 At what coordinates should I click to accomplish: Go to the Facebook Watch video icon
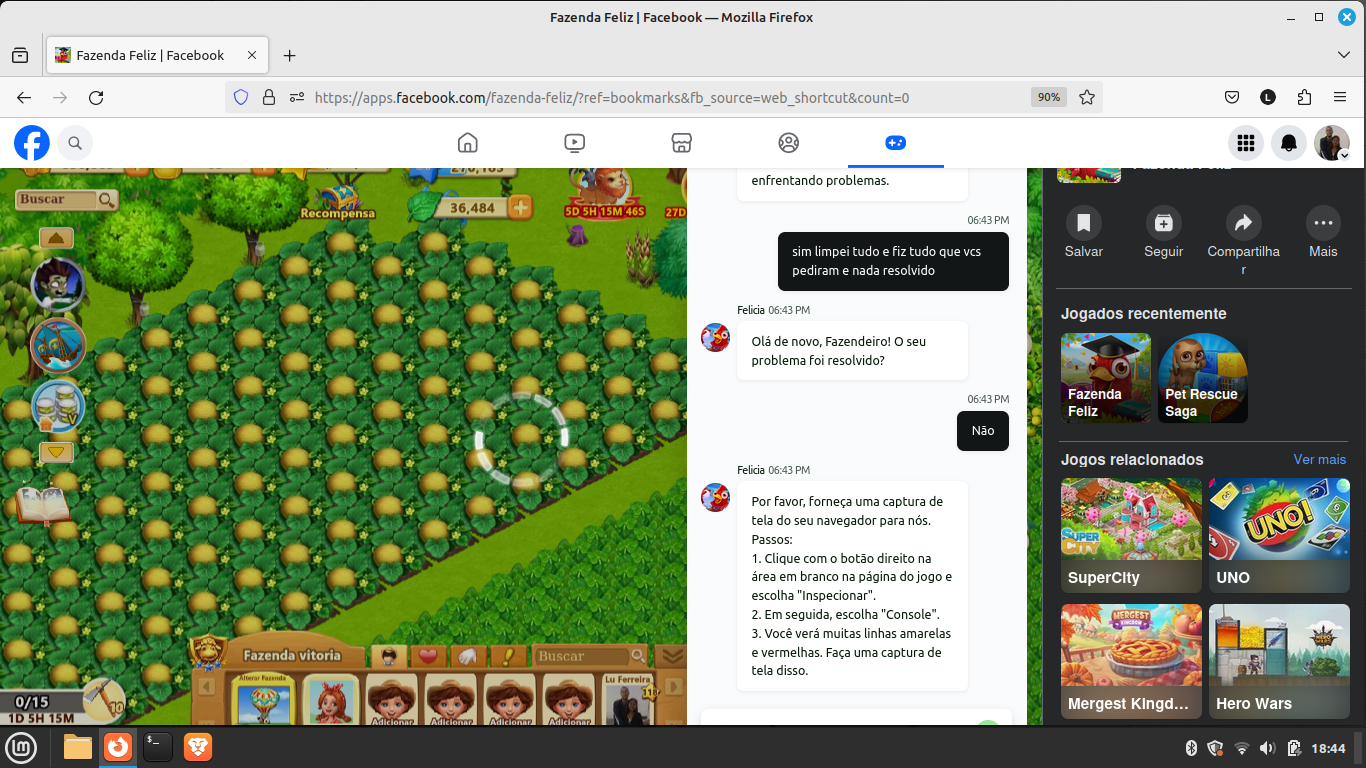[575, 143]
